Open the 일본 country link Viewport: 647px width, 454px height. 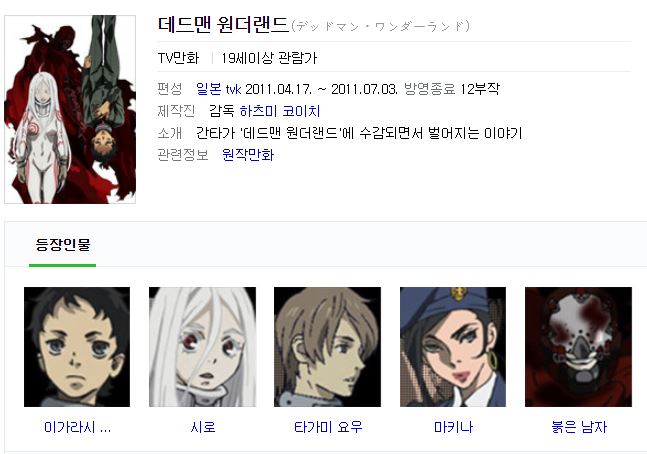(x=209, y=89)
